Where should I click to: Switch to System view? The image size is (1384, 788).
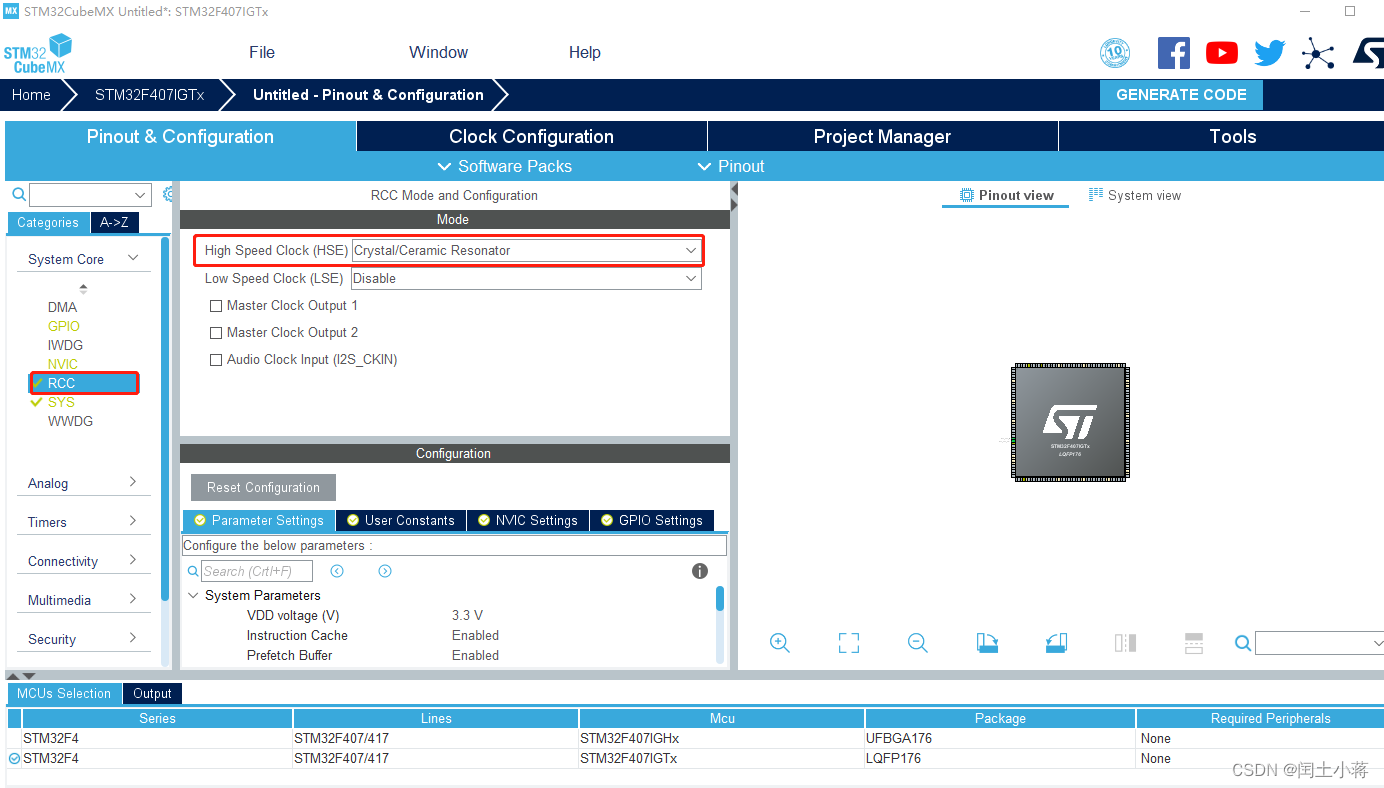click(x=1135, y=196)
